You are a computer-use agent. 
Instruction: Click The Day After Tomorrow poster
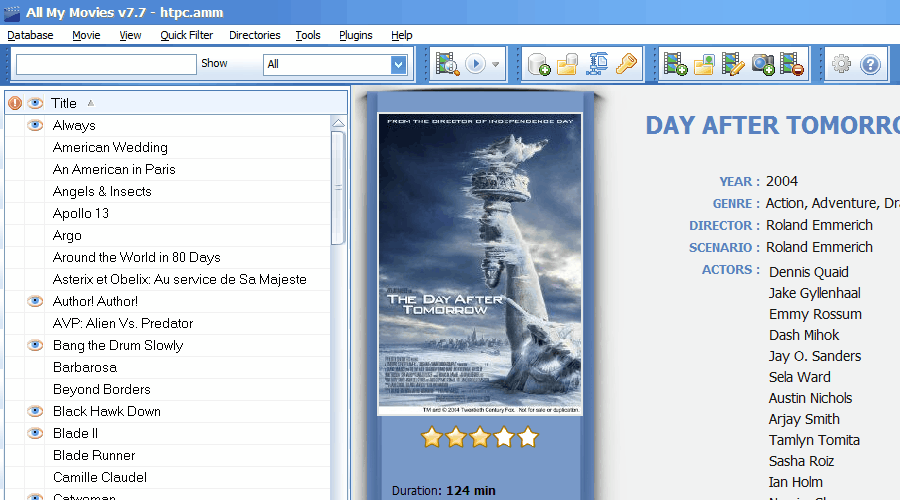point(480,264)
